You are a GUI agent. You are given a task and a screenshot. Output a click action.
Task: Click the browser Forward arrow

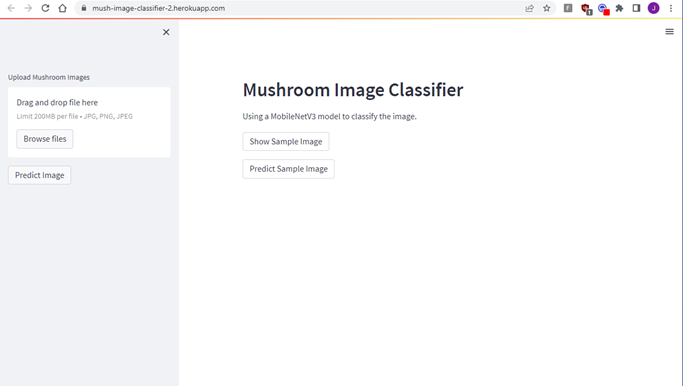[28, 8]
